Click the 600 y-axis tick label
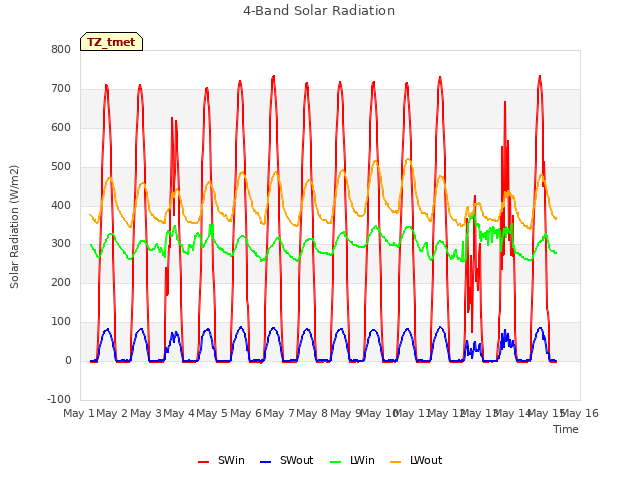The image size is (640, 480). click(61, 127)
